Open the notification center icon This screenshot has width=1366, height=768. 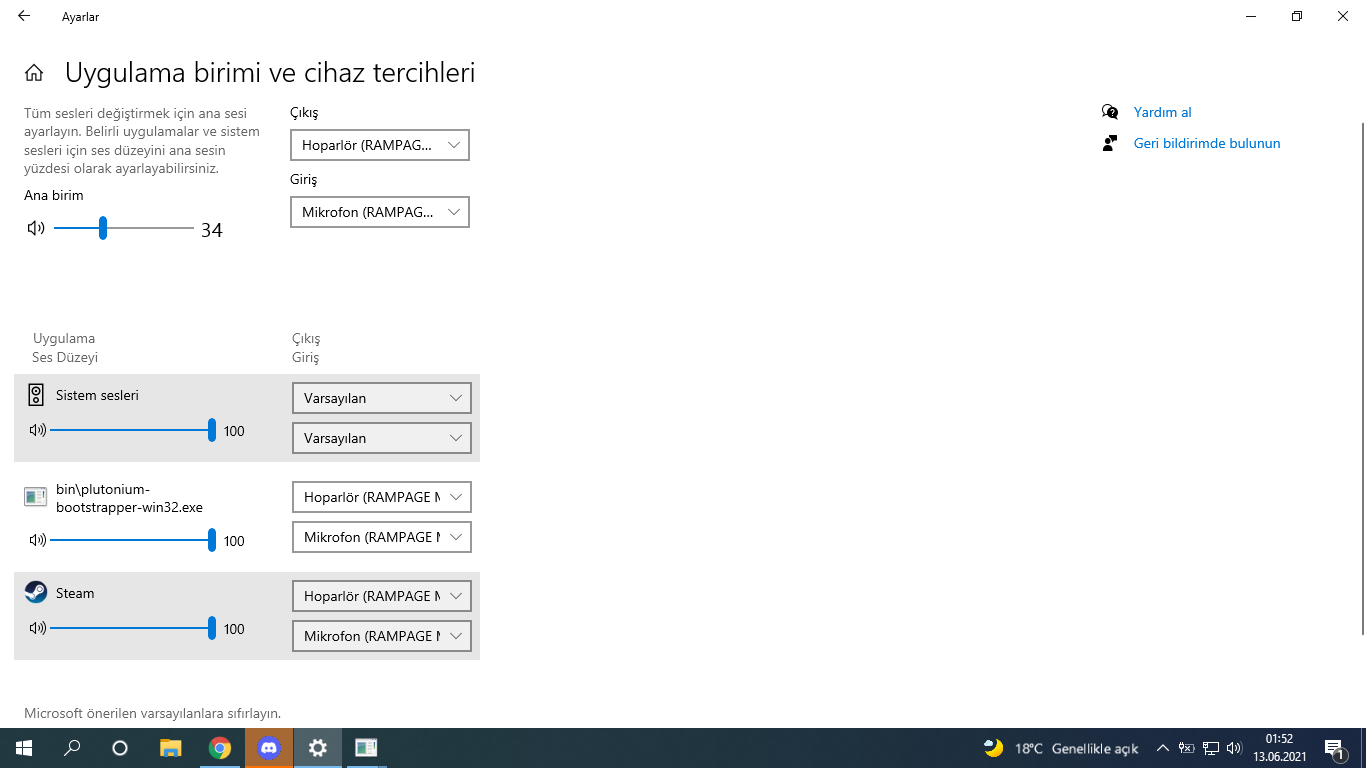(1334, 748)
